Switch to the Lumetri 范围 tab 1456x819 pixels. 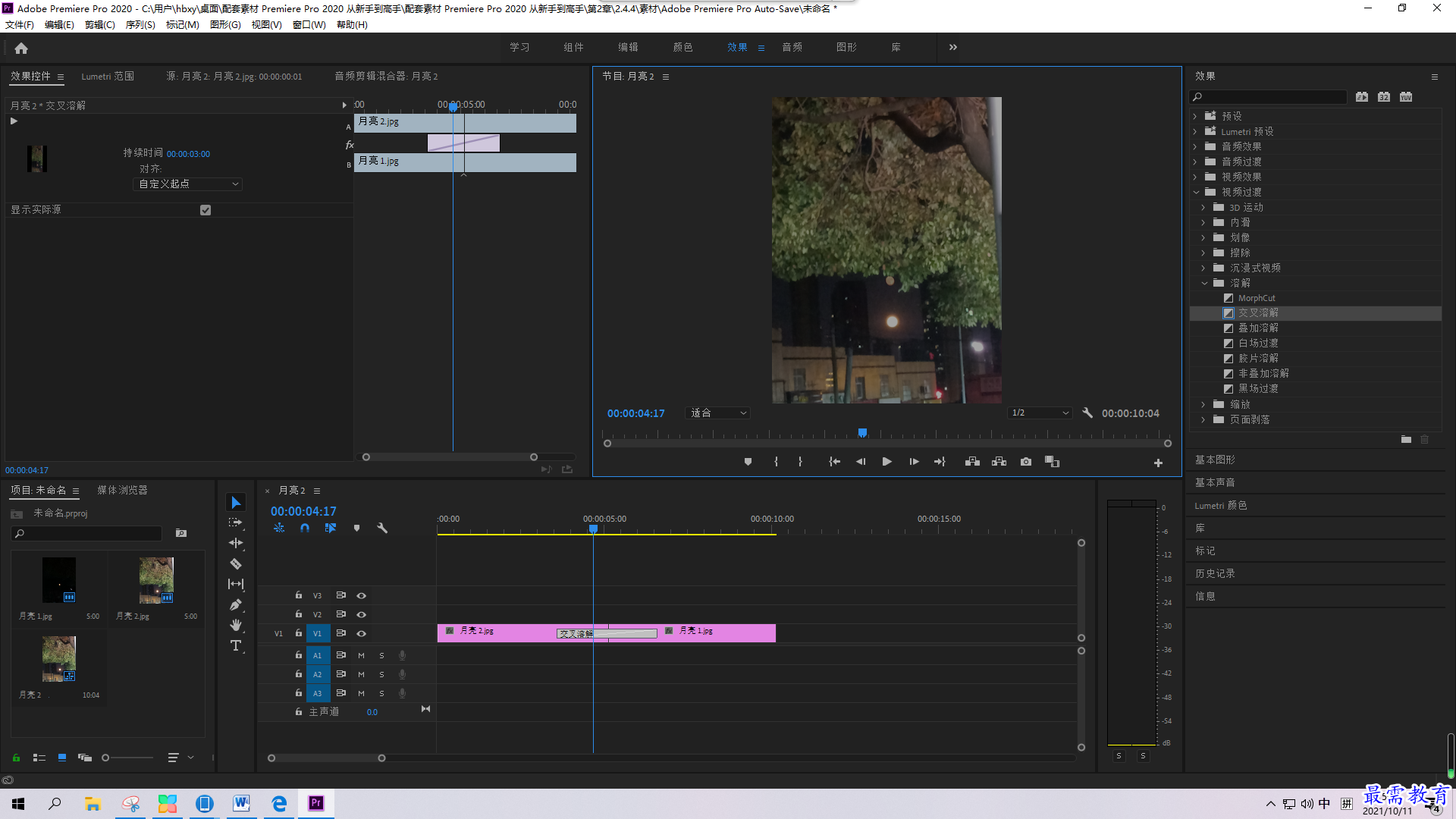[x=108, y=77]
